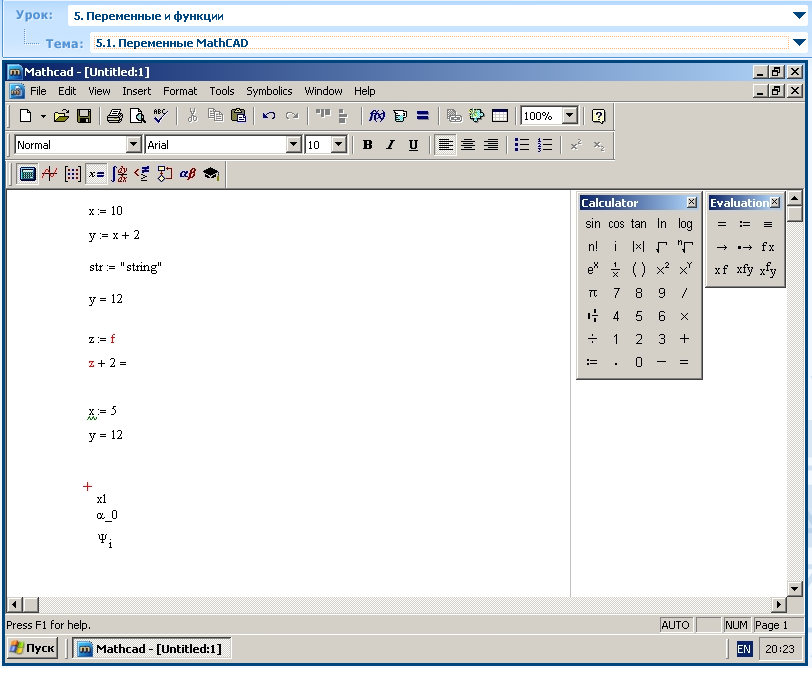Click the Help question mark icon

pyautogui.click(x=598, y=116)
